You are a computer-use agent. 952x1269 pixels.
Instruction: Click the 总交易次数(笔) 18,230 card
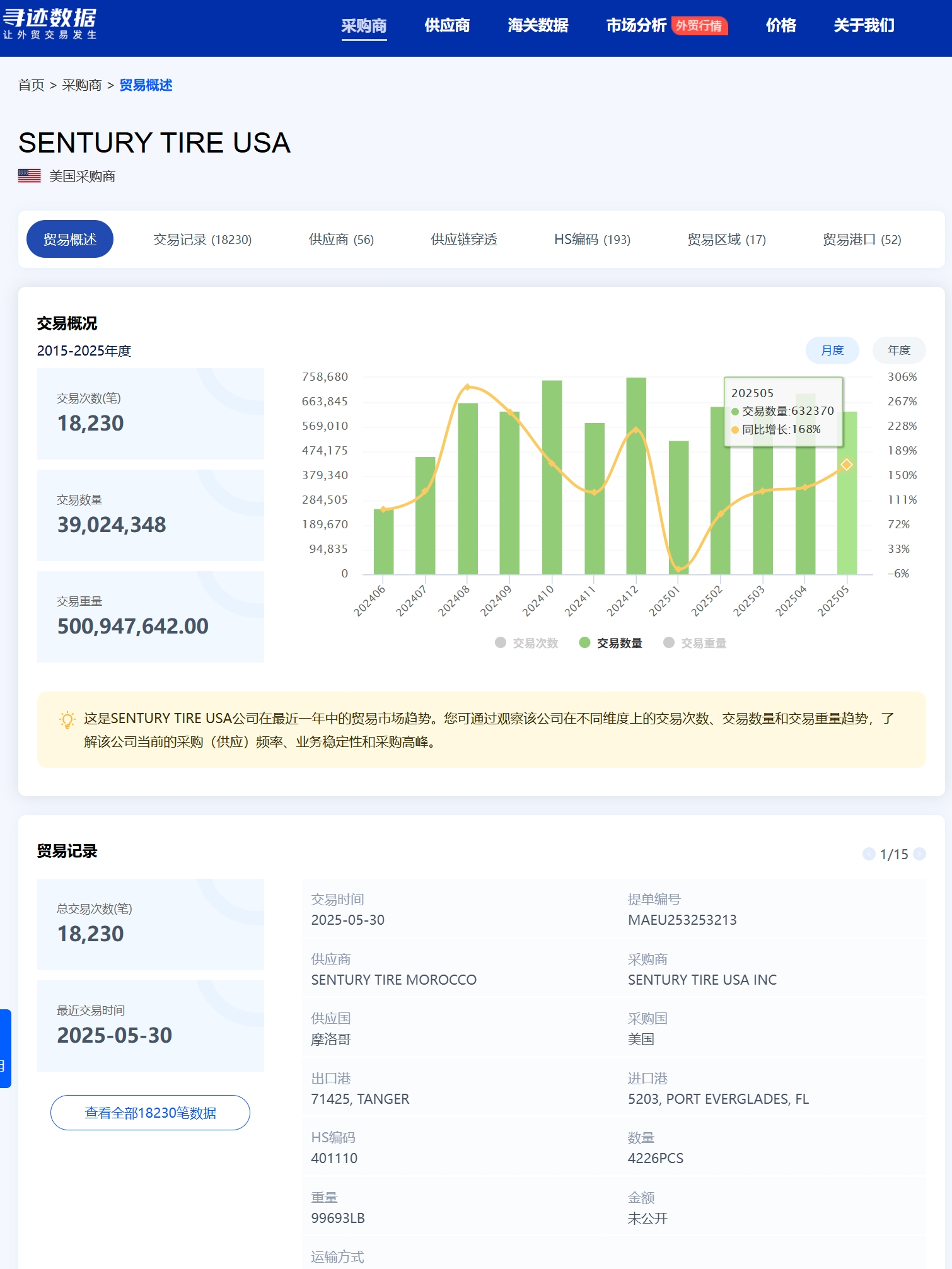151,924
